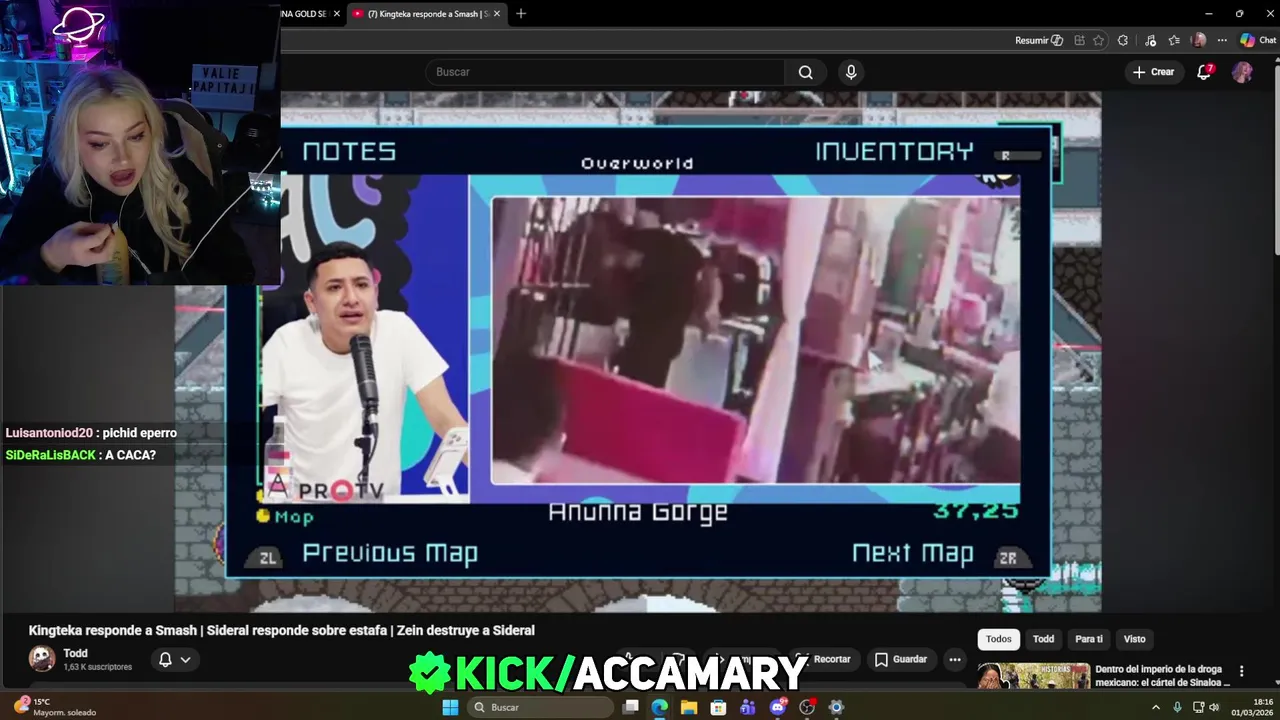Open Settings gear in taskbar

point(837,707)
